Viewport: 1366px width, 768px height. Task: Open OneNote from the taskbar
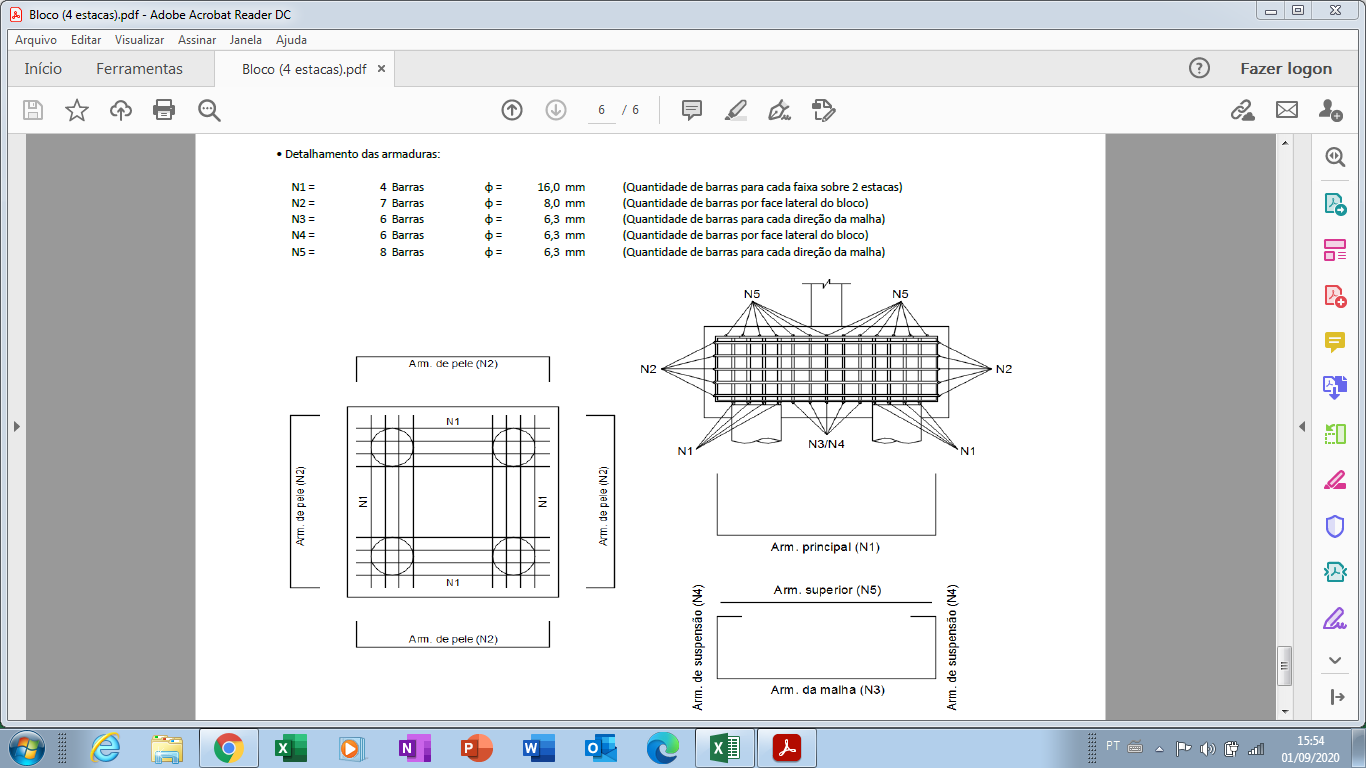tap(414, 748)
